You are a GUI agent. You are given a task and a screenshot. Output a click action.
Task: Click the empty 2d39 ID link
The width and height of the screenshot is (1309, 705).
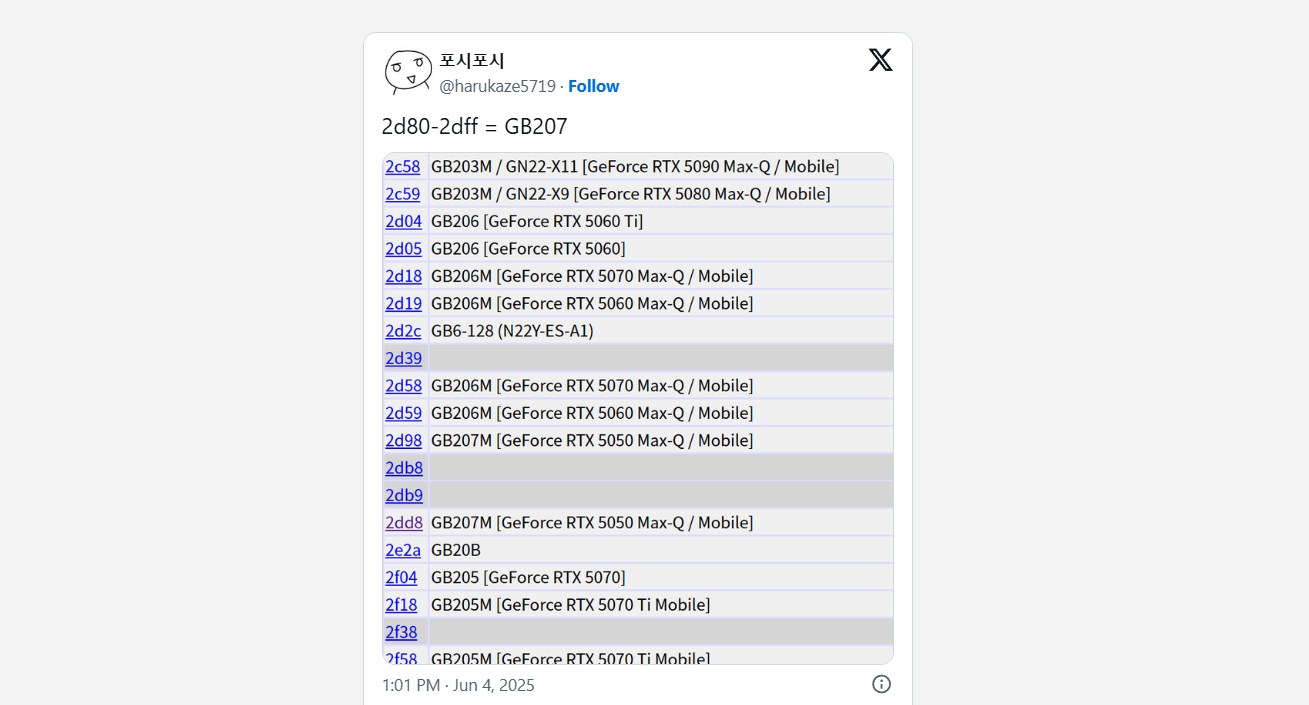(x=403, y=358)
